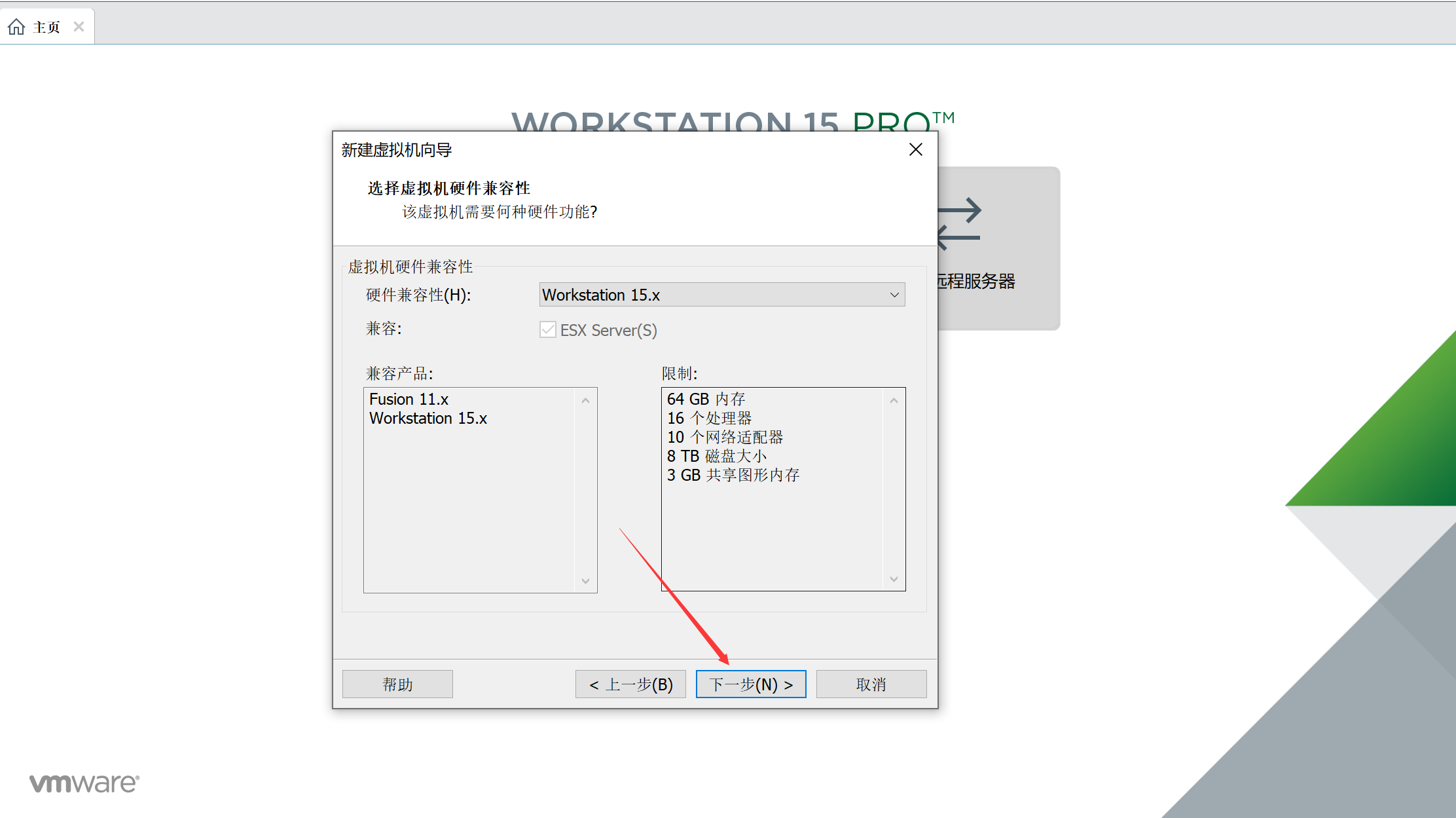Click down arrow of 兼容产品 list scrollbar
The height and width of the screenshot is (818, 1456).
(585, 581)
